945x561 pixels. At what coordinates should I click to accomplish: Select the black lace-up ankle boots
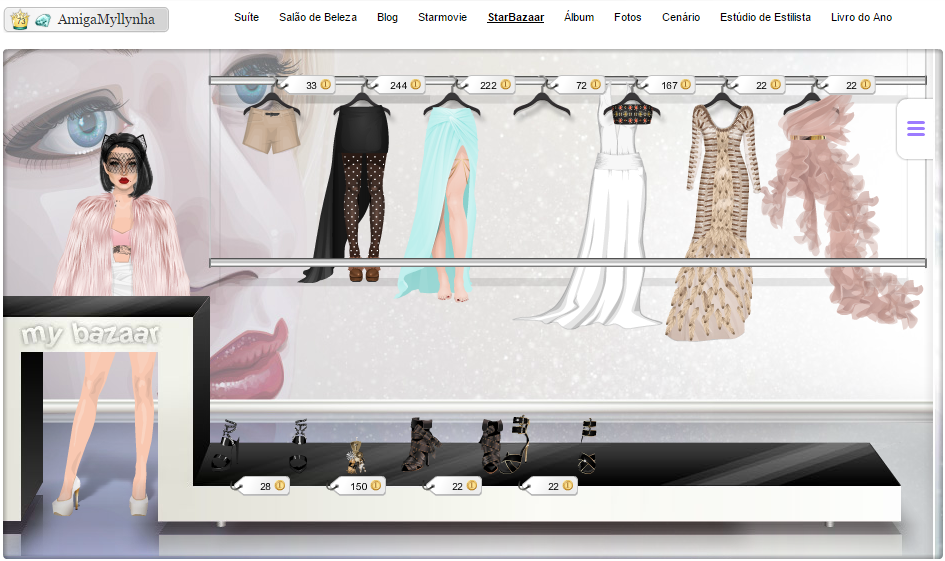(x=419, y=447)
